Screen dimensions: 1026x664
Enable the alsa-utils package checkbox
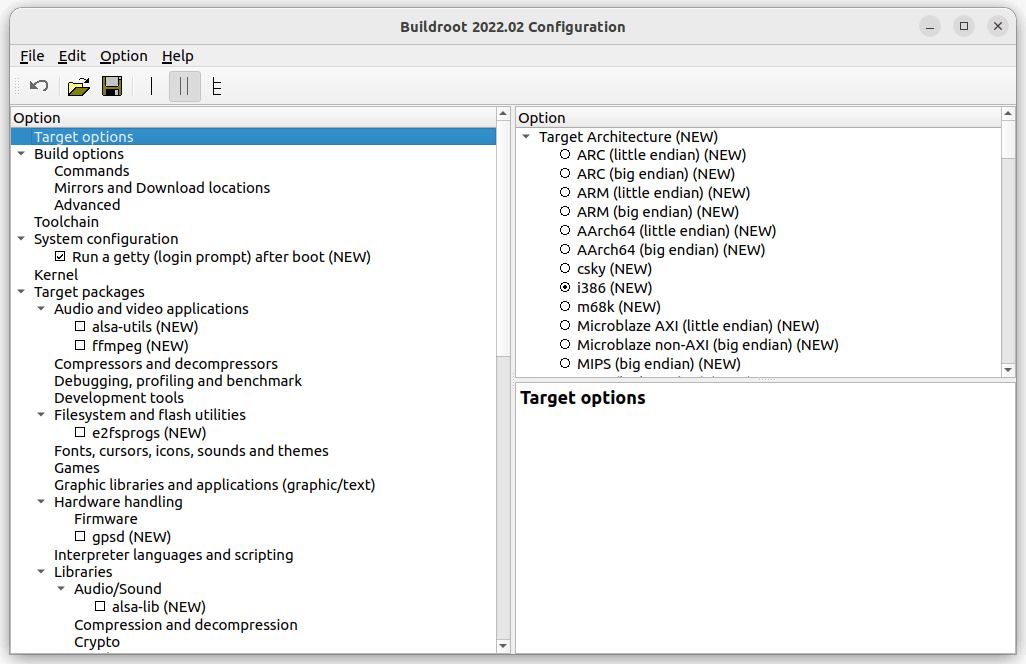click(80, 327)
